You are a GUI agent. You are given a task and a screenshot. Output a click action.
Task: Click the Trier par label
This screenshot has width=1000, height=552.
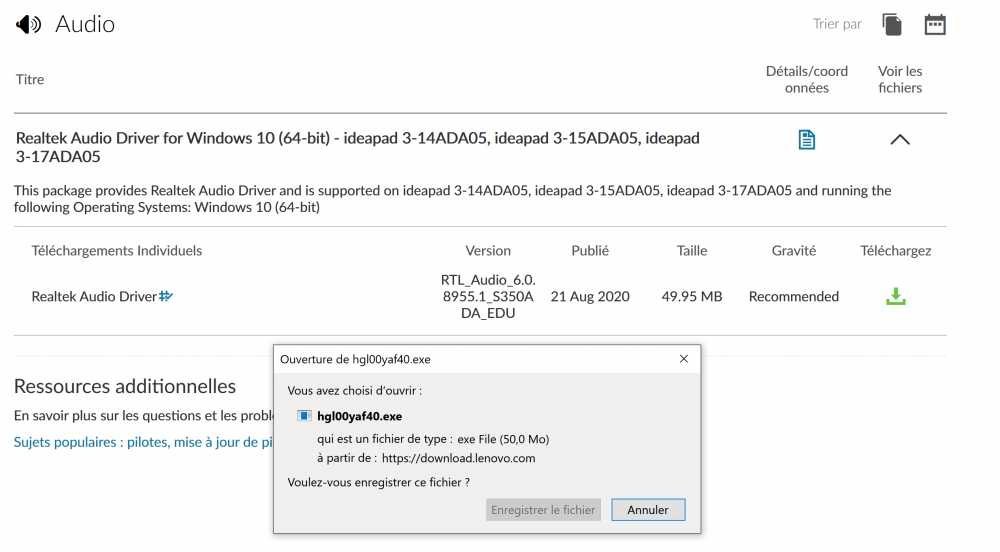pyautogui.click(x=837, y=24)
